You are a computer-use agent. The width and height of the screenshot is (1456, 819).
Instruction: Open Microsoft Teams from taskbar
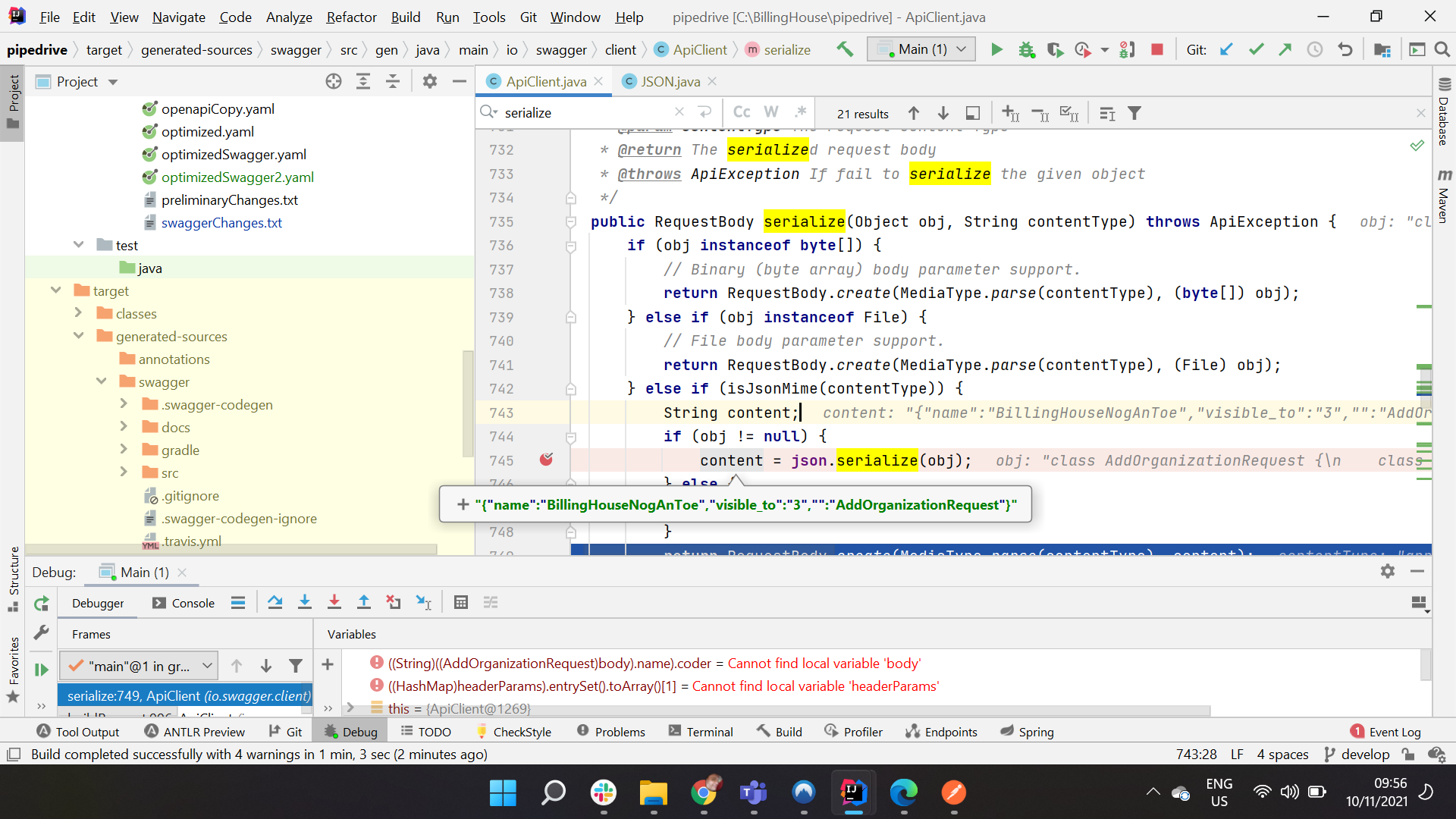tap(753, 793)
